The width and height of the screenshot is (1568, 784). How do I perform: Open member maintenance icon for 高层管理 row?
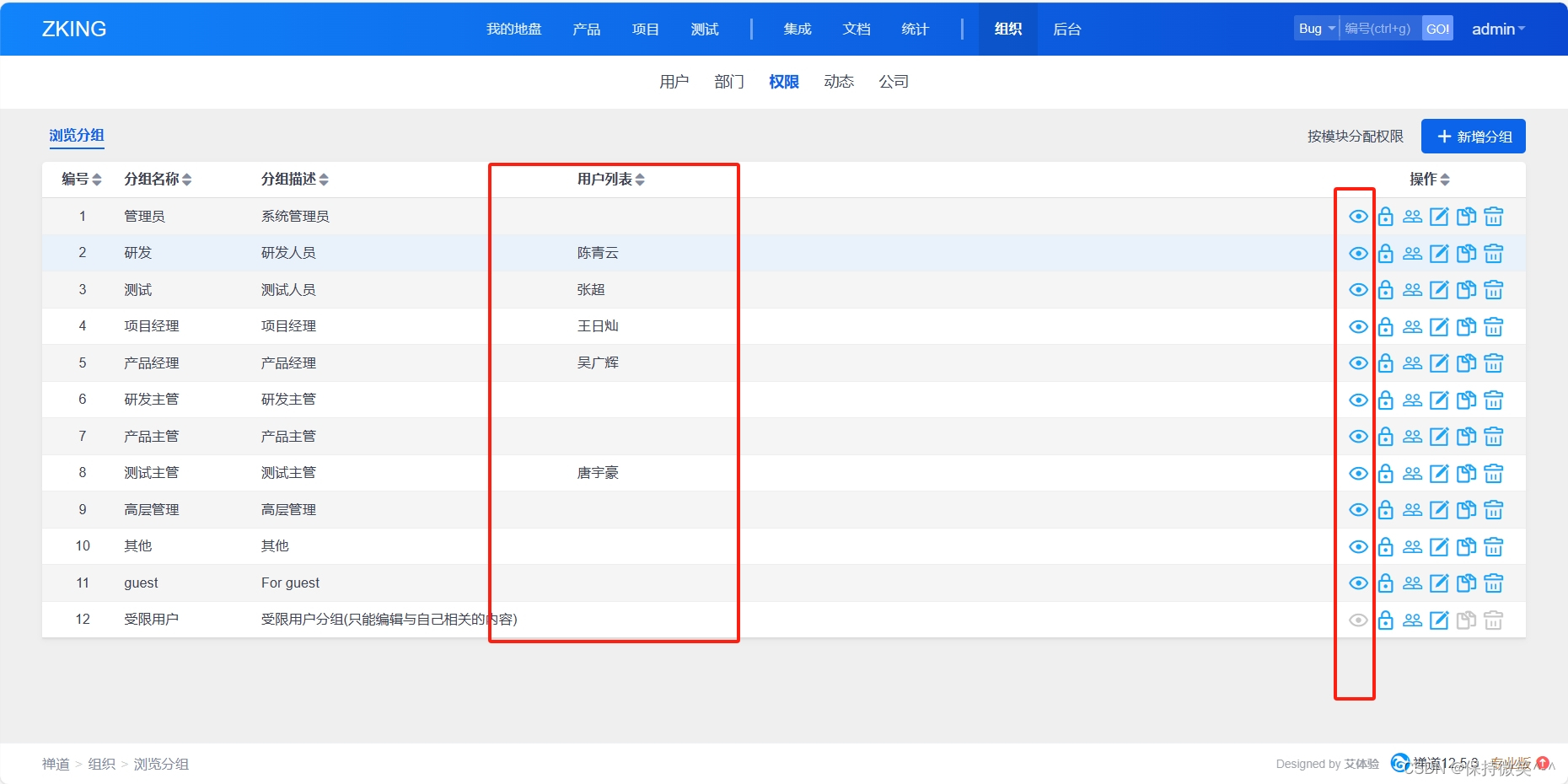click(x=1412, y=510)
